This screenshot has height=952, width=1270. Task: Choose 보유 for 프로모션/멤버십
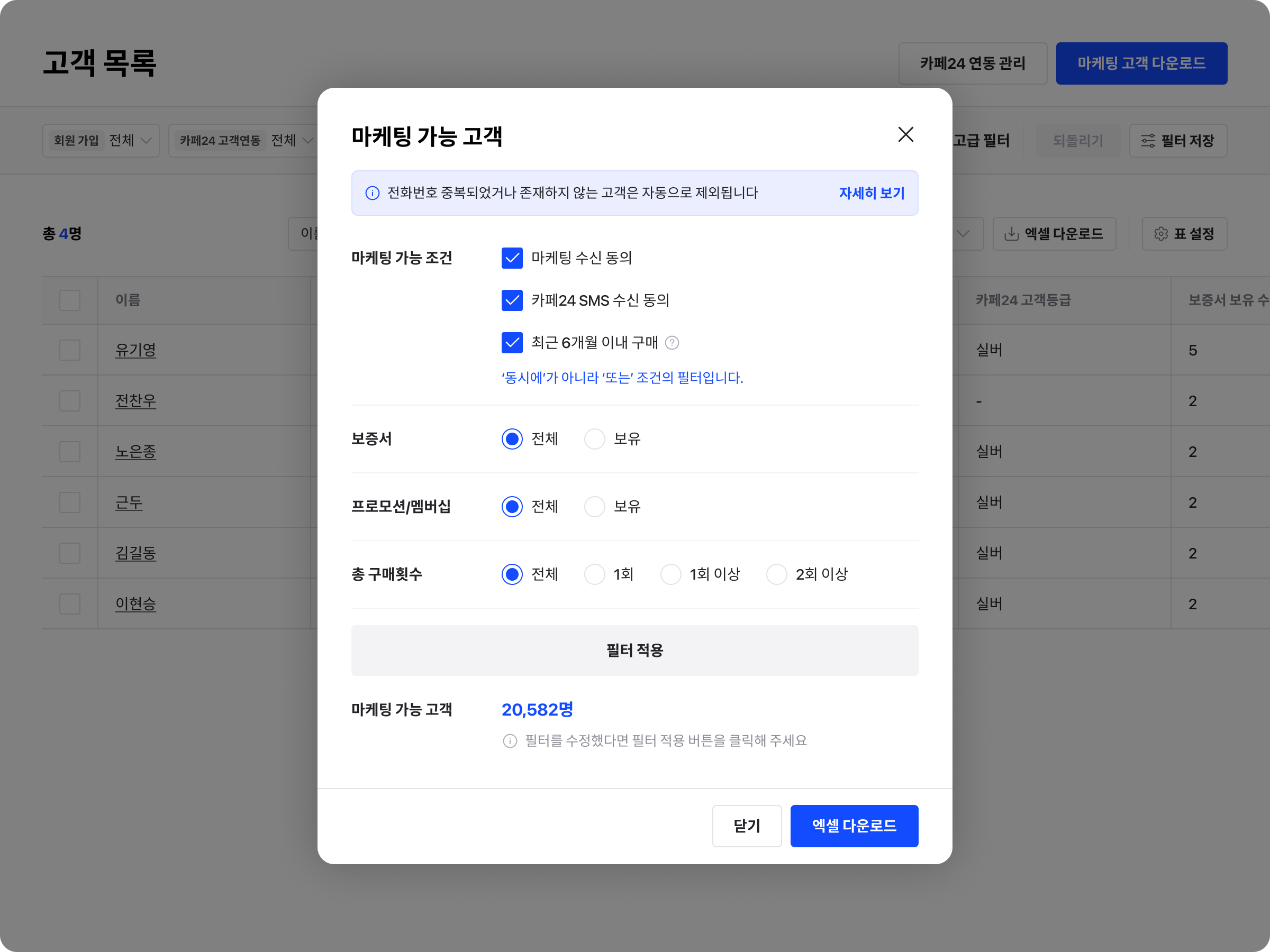pos(594,507)
